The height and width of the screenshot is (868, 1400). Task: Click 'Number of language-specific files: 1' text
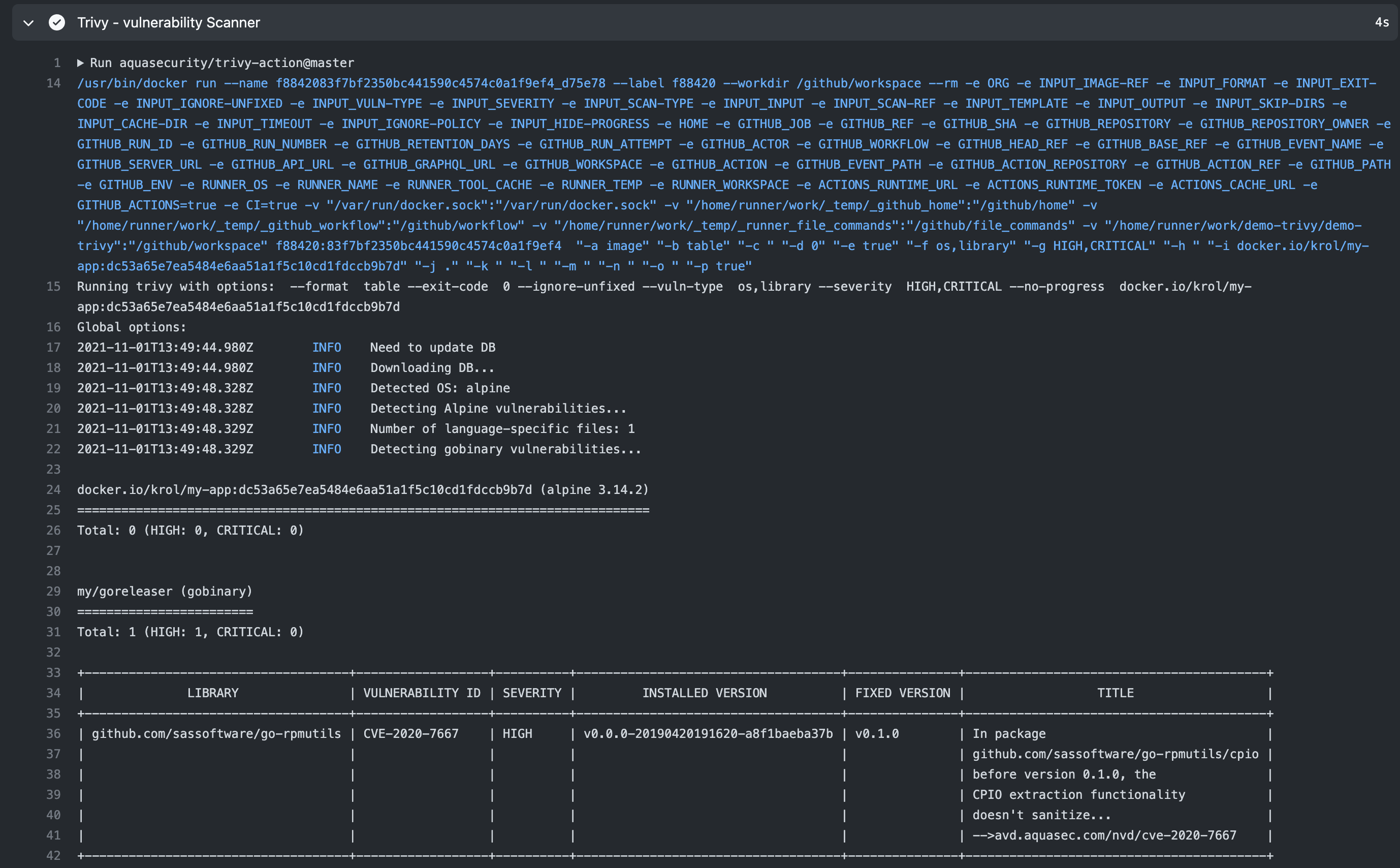(x=502, y=429)
